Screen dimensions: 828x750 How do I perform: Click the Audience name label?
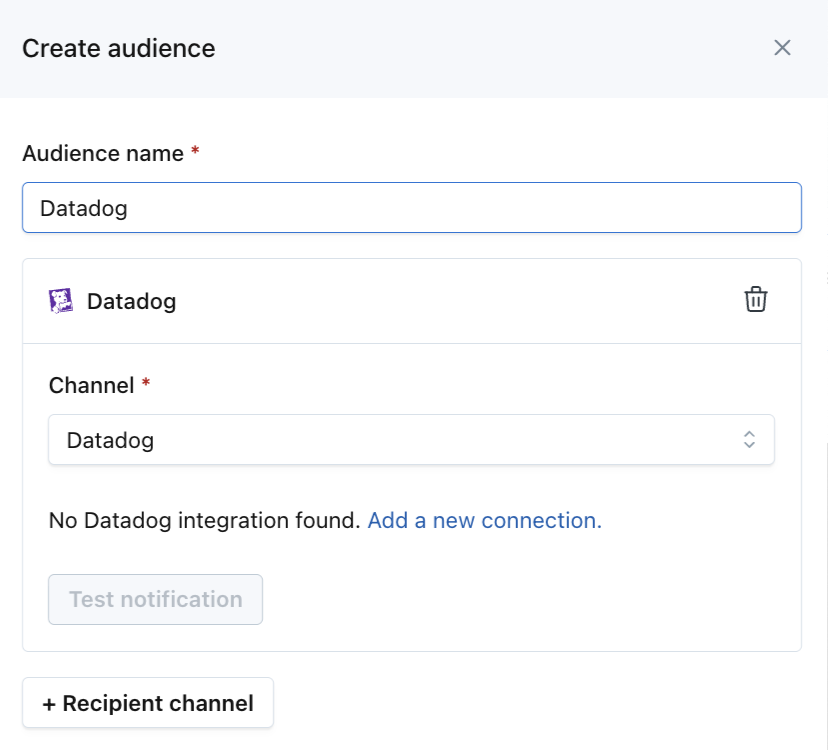pyautogui.click(x=103, y=153)
